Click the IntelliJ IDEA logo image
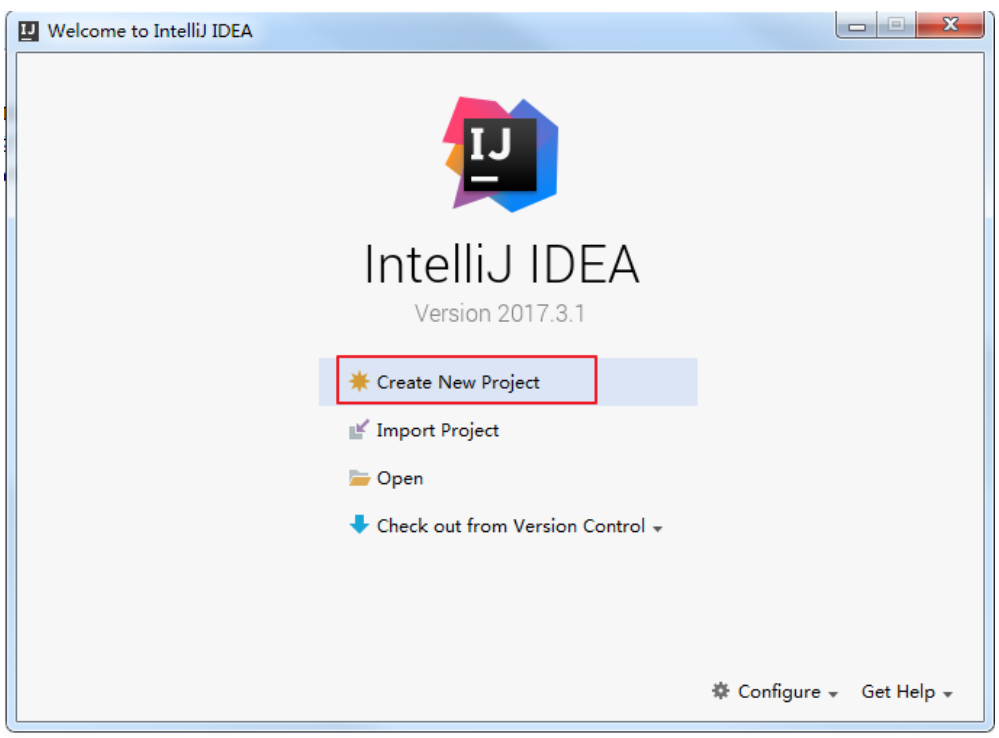 pyautogui.click(x=501, y=155)
